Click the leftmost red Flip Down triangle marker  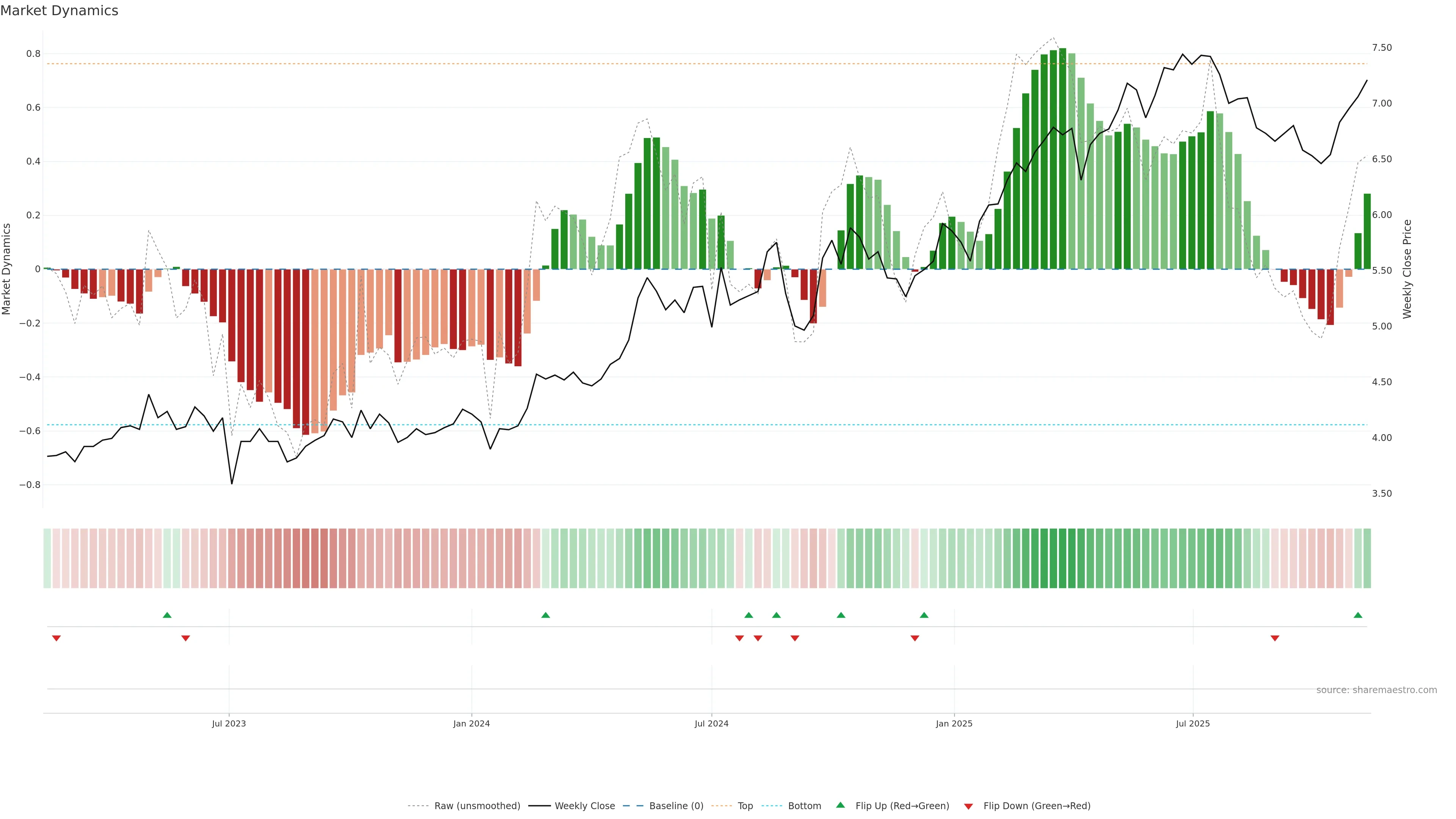(x=56, y=638)
